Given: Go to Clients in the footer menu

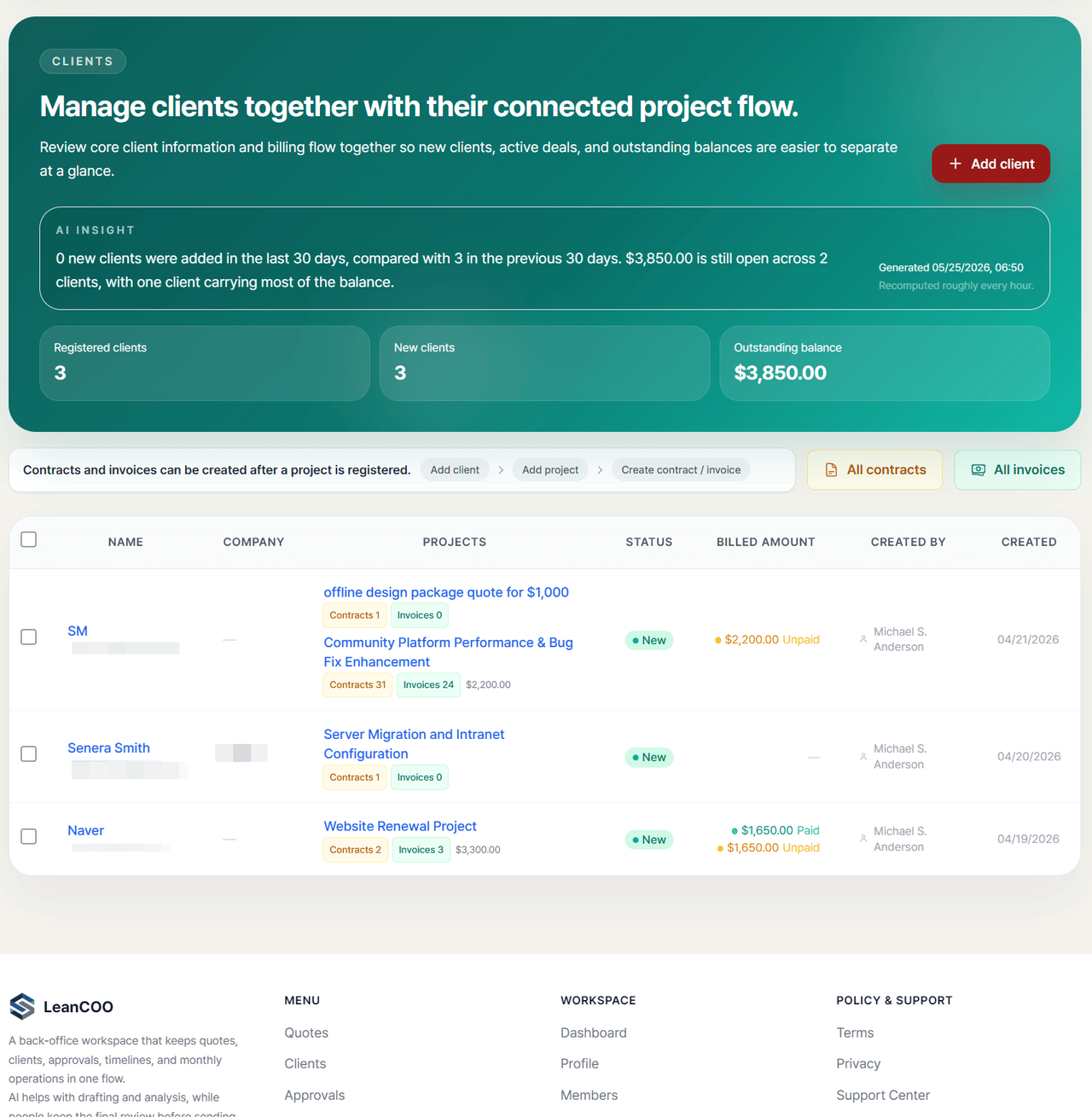Looking at the screenshot, I should coord(305,1063).
